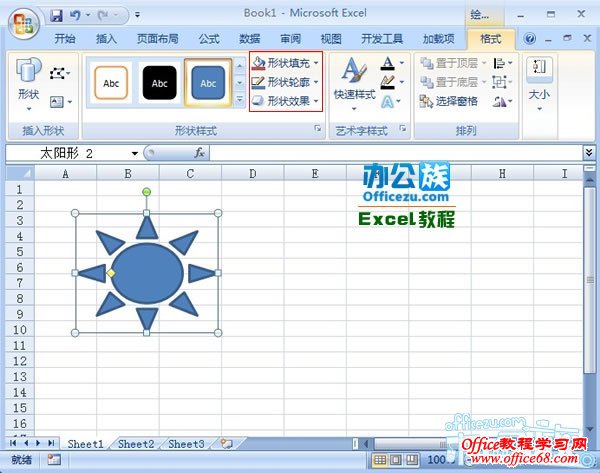Apply the black Abc shape style
Viewport: 600px width, 473px height.
(x=160, y=83)
